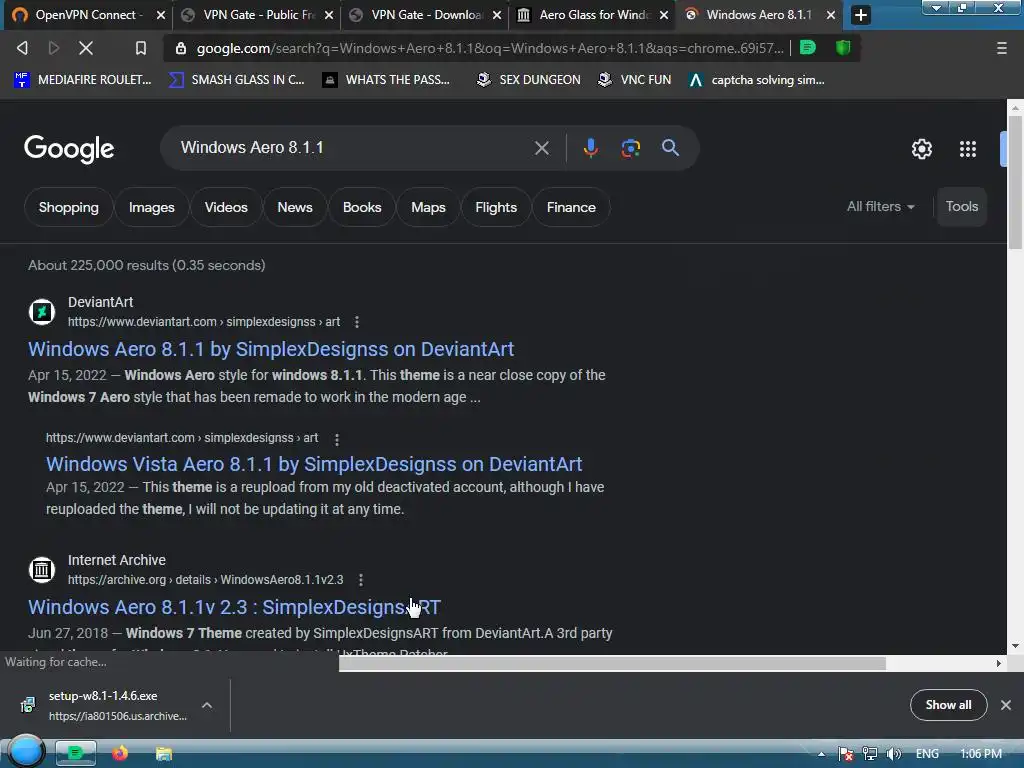This screenshot has width=1024, height=768.
Task: Open Google quick settings gear
Action: point(921,149)
